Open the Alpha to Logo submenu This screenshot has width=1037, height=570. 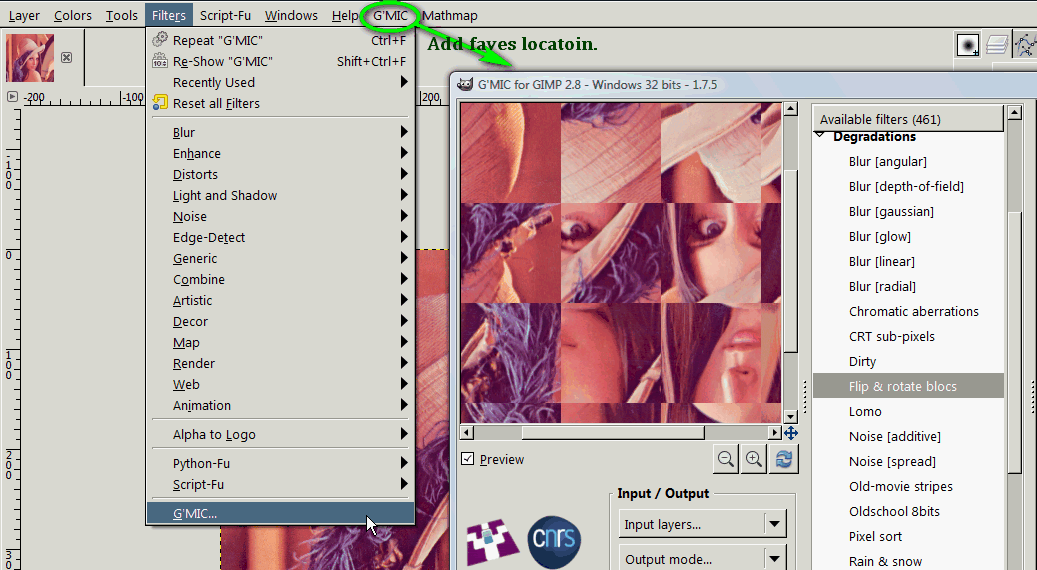(x=282, y=434)
